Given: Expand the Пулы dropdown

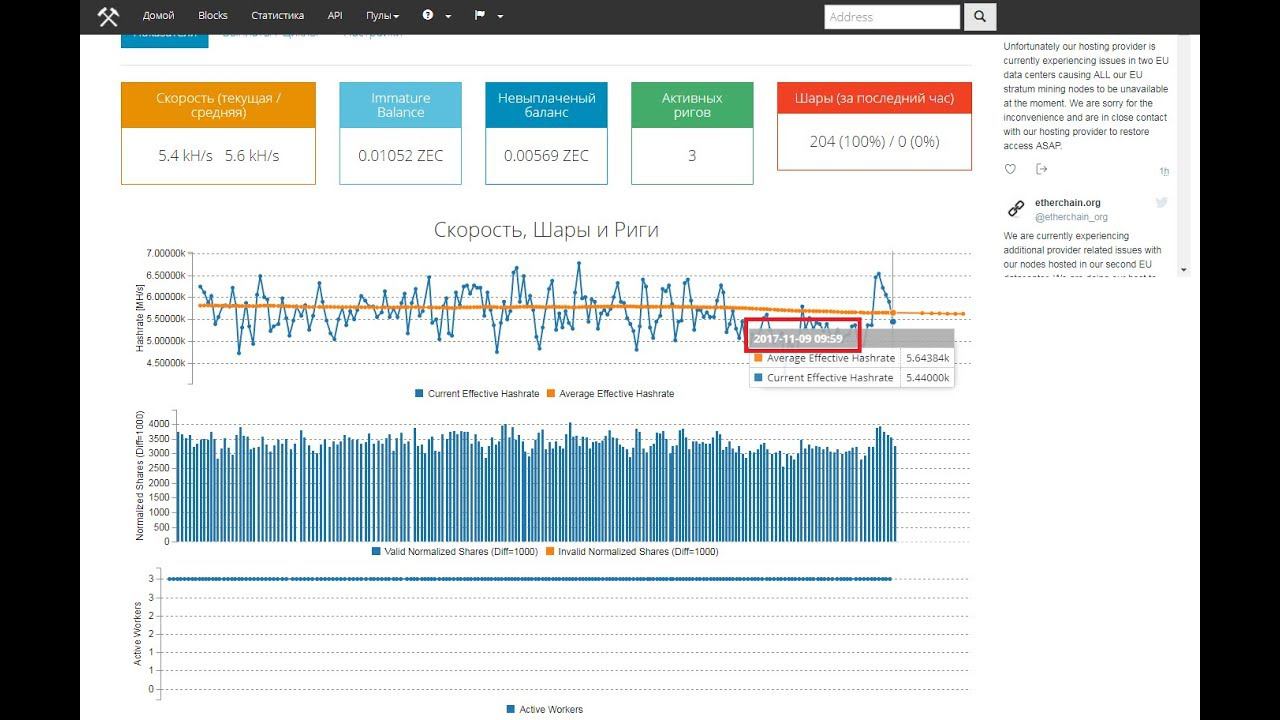Looking at the screenshot, I should click(x=382, y=16).
